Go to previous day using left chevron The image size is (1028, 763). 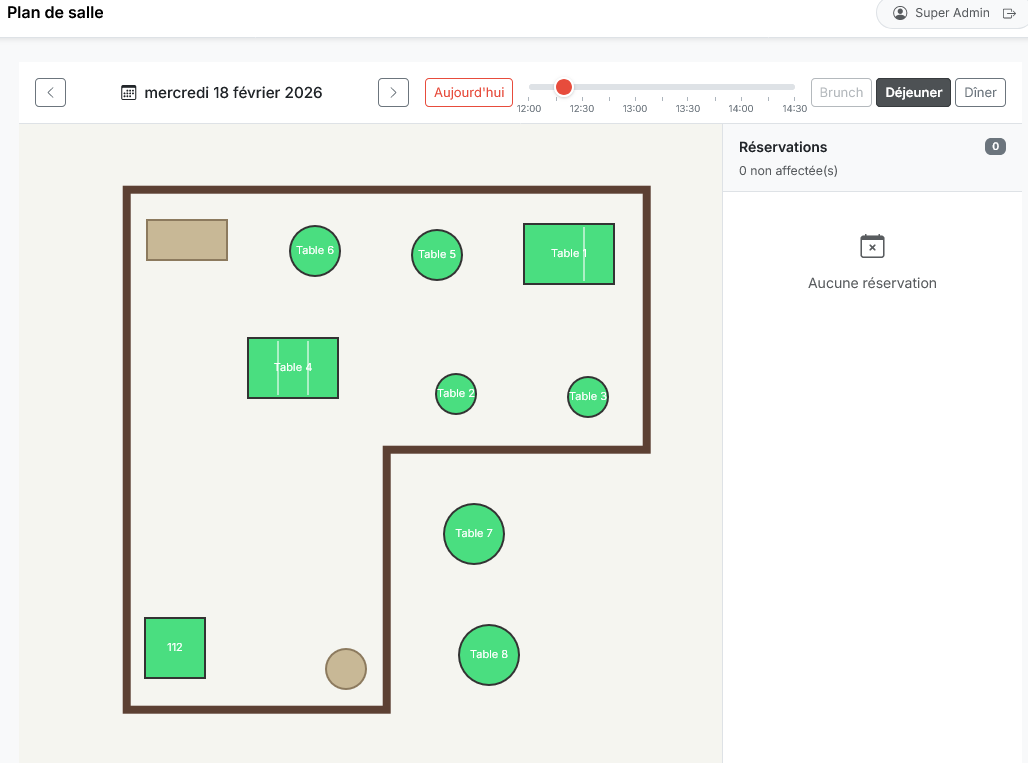[50, 92]
